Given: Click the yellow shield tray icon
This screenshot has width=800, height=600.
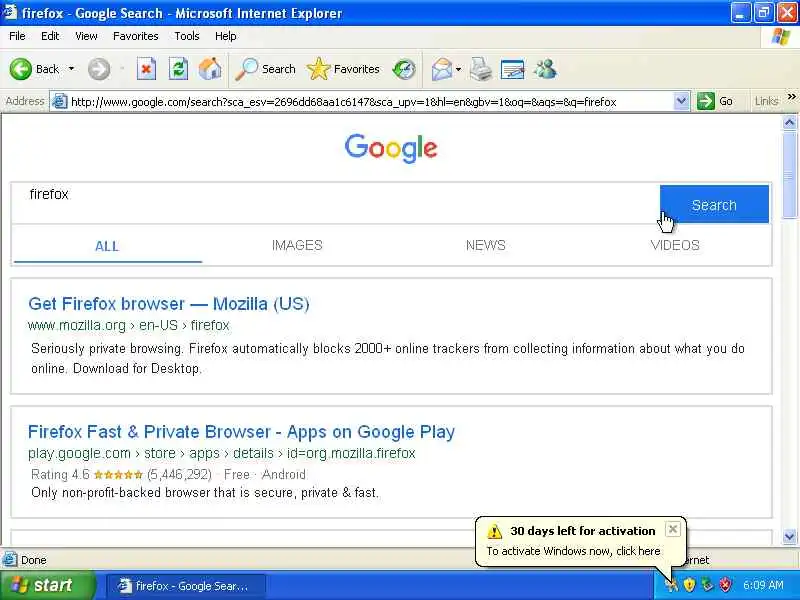Looking at the screenshot, I should 689,585.
